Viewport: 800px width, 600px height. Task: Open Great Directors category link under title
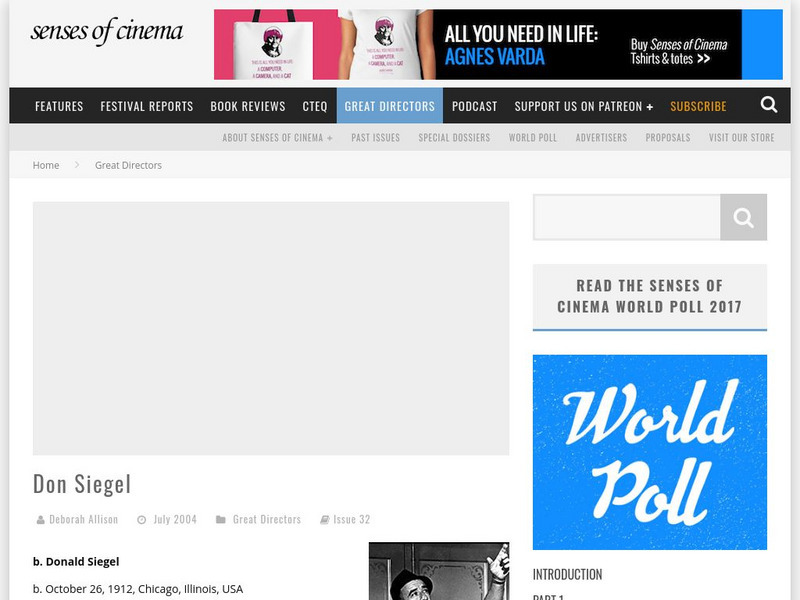pyautogui.click(x=267, y=520)
